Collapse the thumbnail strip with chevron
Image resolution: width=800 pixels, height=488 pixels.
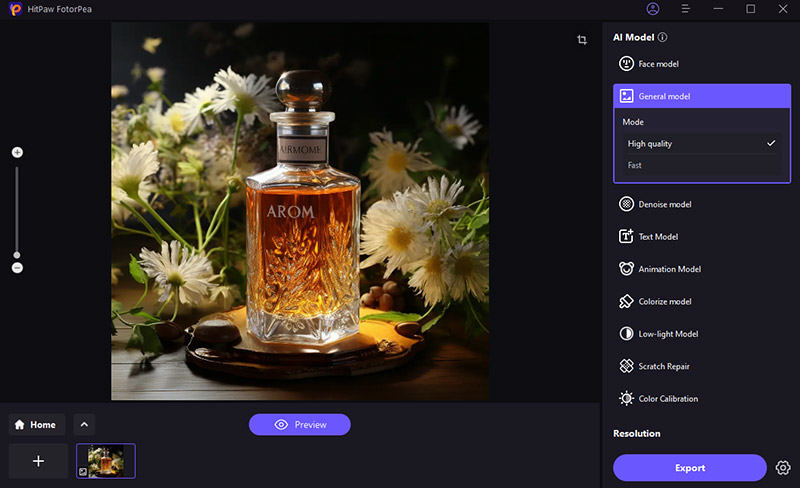coord(84,425)
